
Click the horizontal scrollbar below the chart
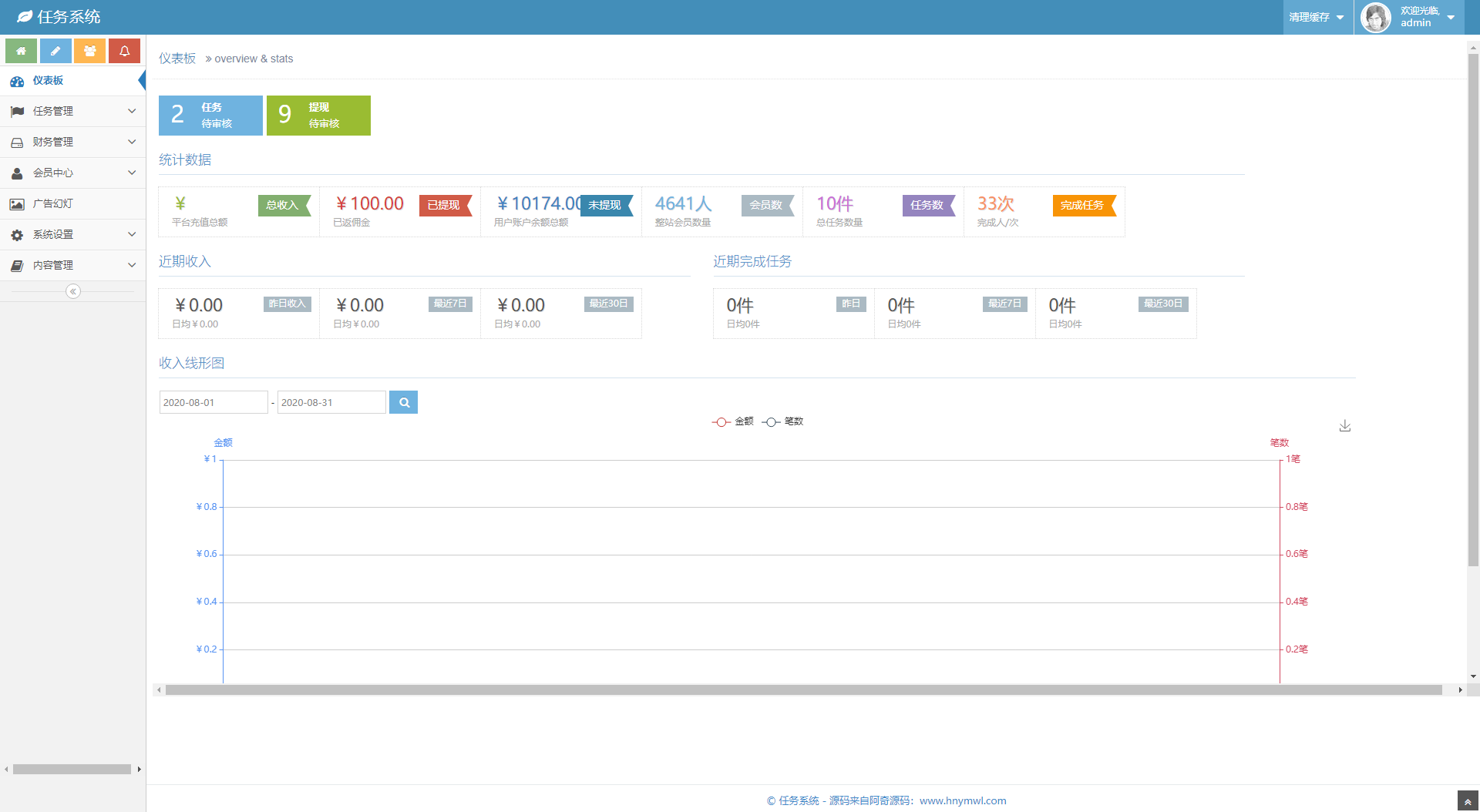[803, 690]
